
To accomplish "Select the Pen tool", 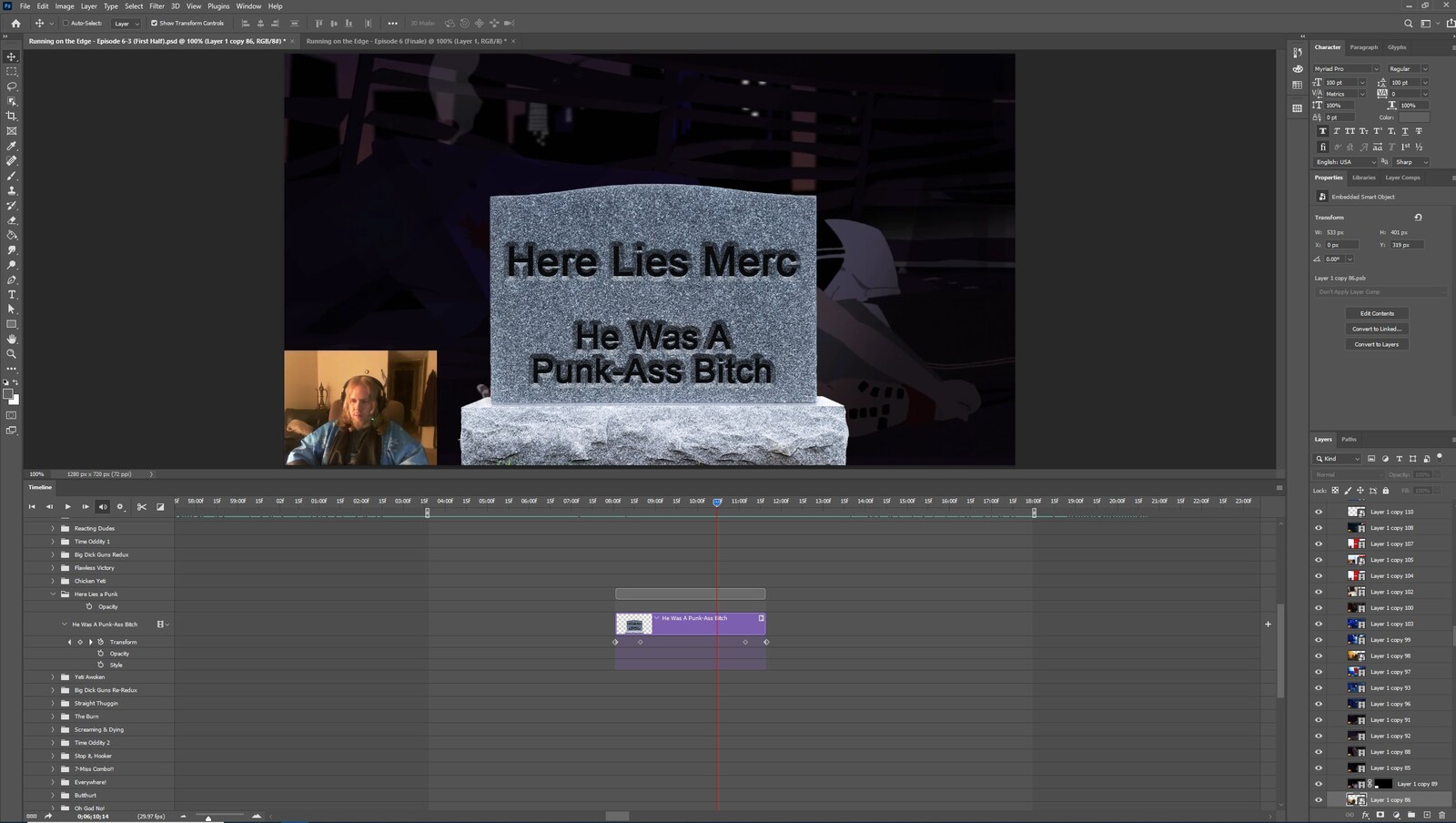I will click(12, 279).
